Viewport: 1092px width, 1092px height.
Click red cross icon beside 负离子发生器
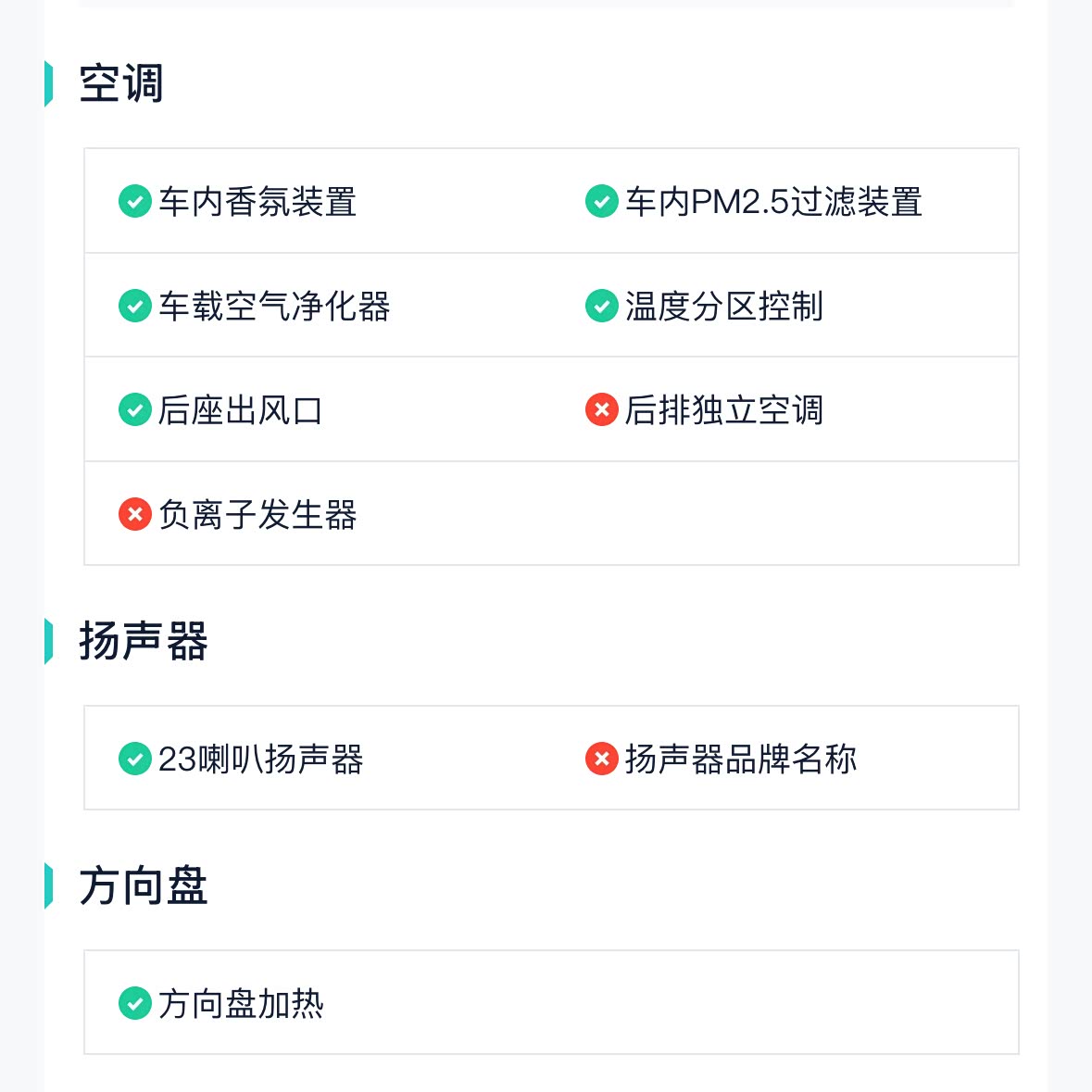click(135, 514)
